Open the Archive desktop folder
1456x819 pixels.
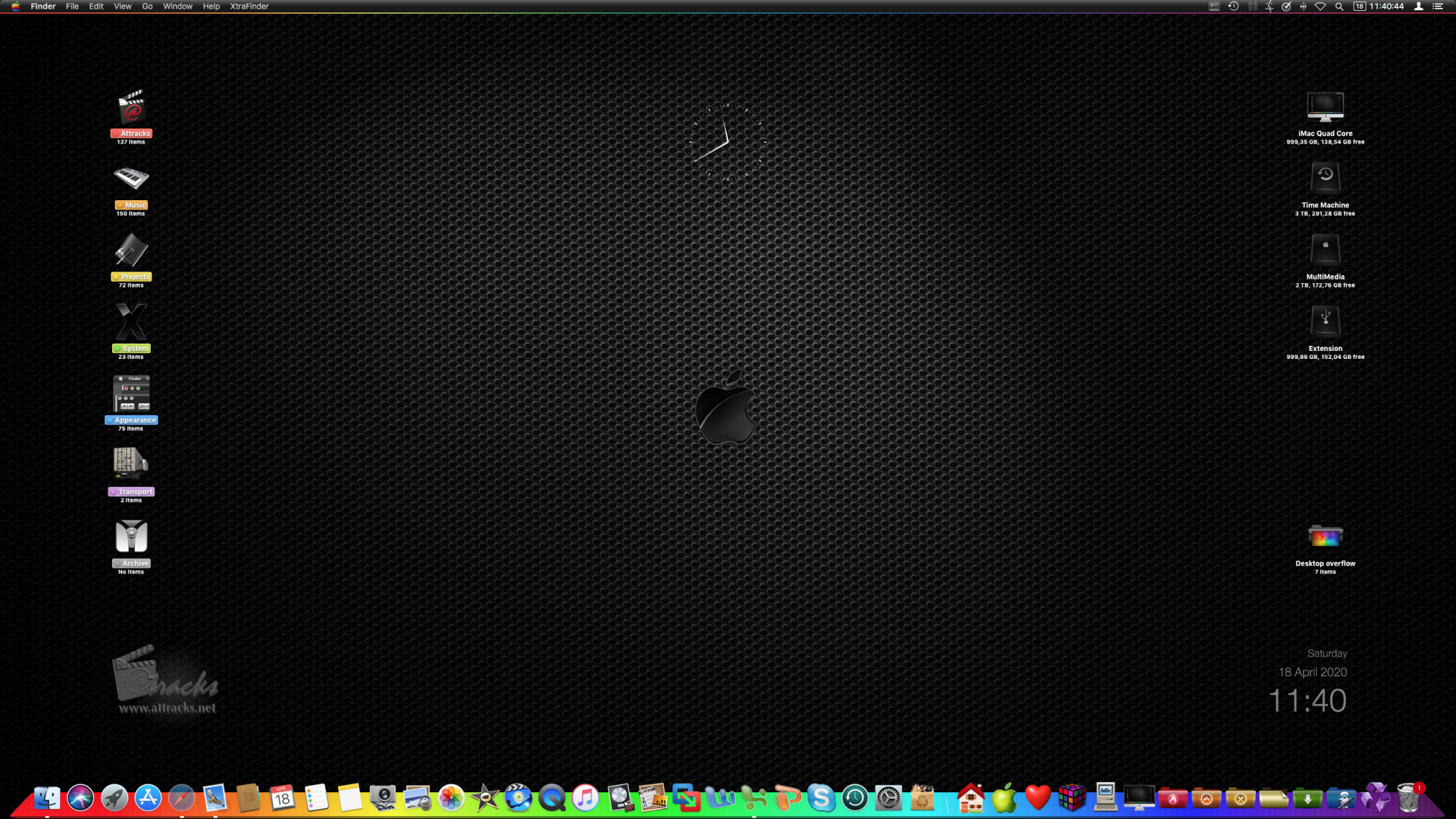pyautogui.click(x=131, y=537)
